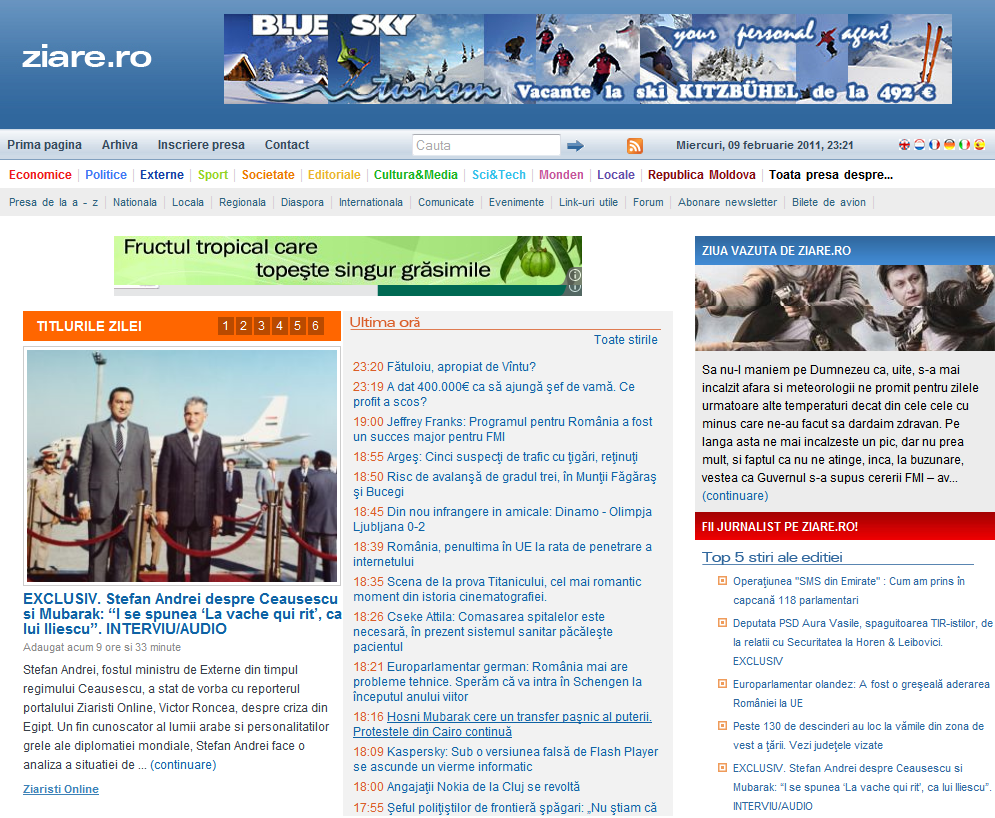Screen dimensions: 995x818
Task: Show headline number 5 in Titlurile zilei
Action: tap(297, 326)
